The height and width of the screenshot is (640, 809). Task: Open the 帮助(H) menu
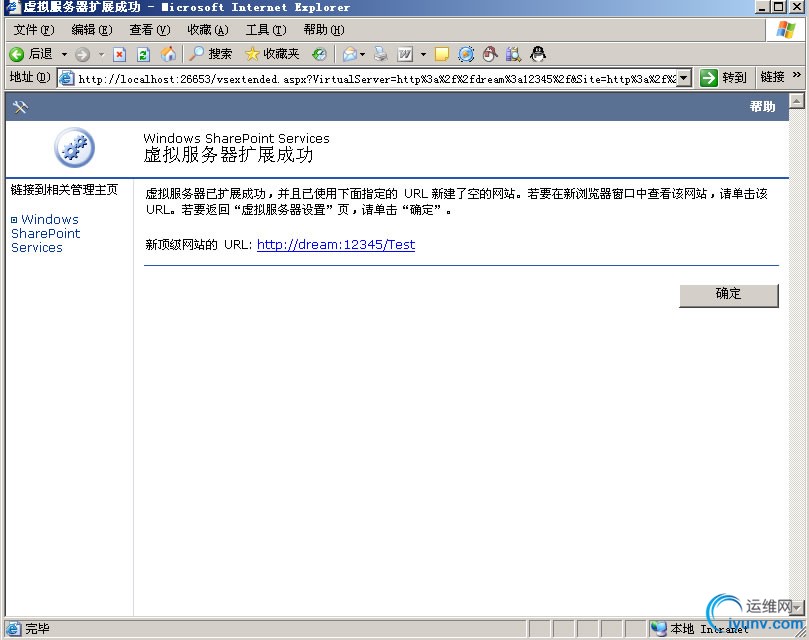324,30
